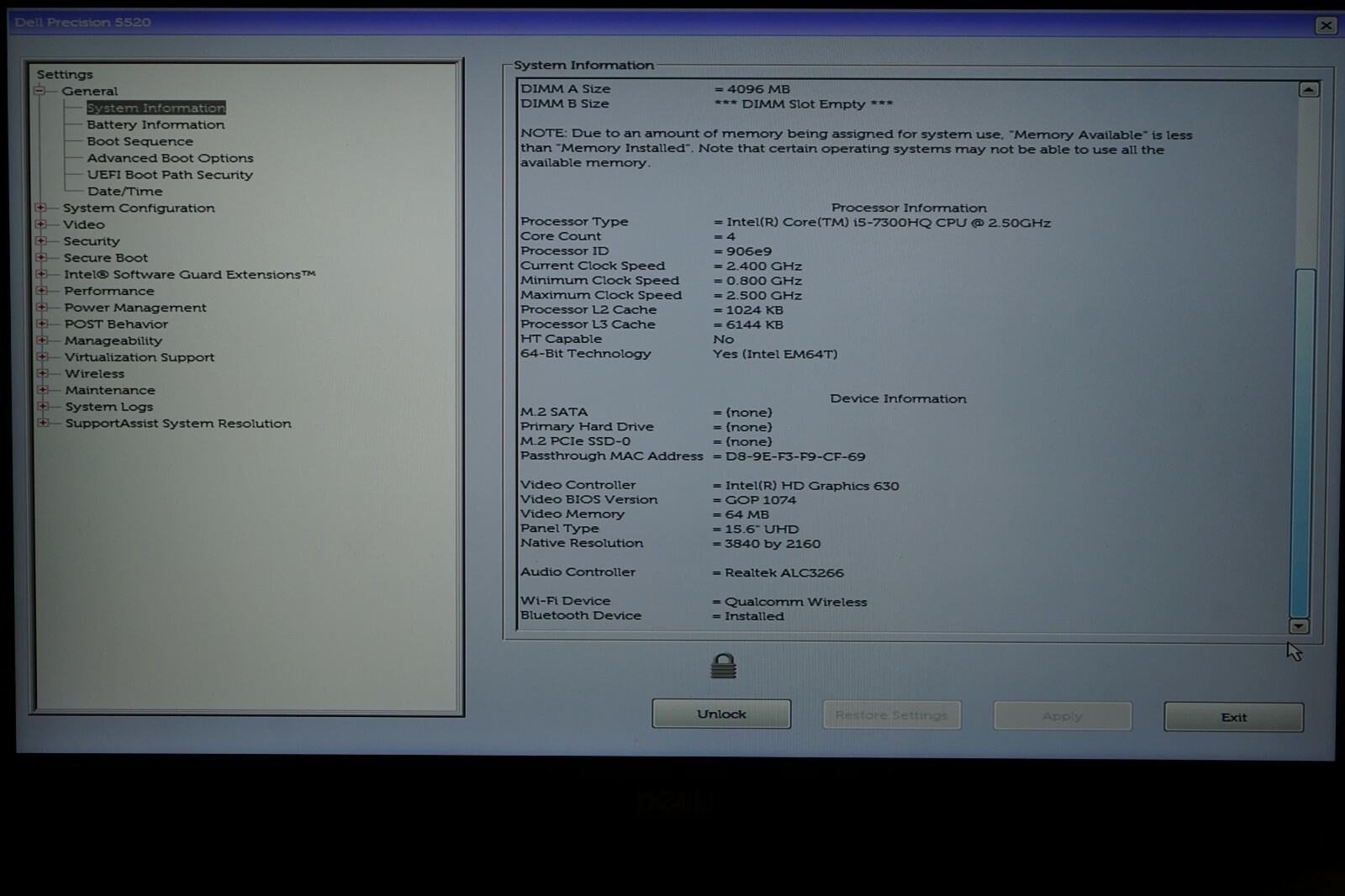Close the Dell Precision 5520 BIOS window
Image resolution: width=1345 pixels, height=896 pixels.
1326,25
